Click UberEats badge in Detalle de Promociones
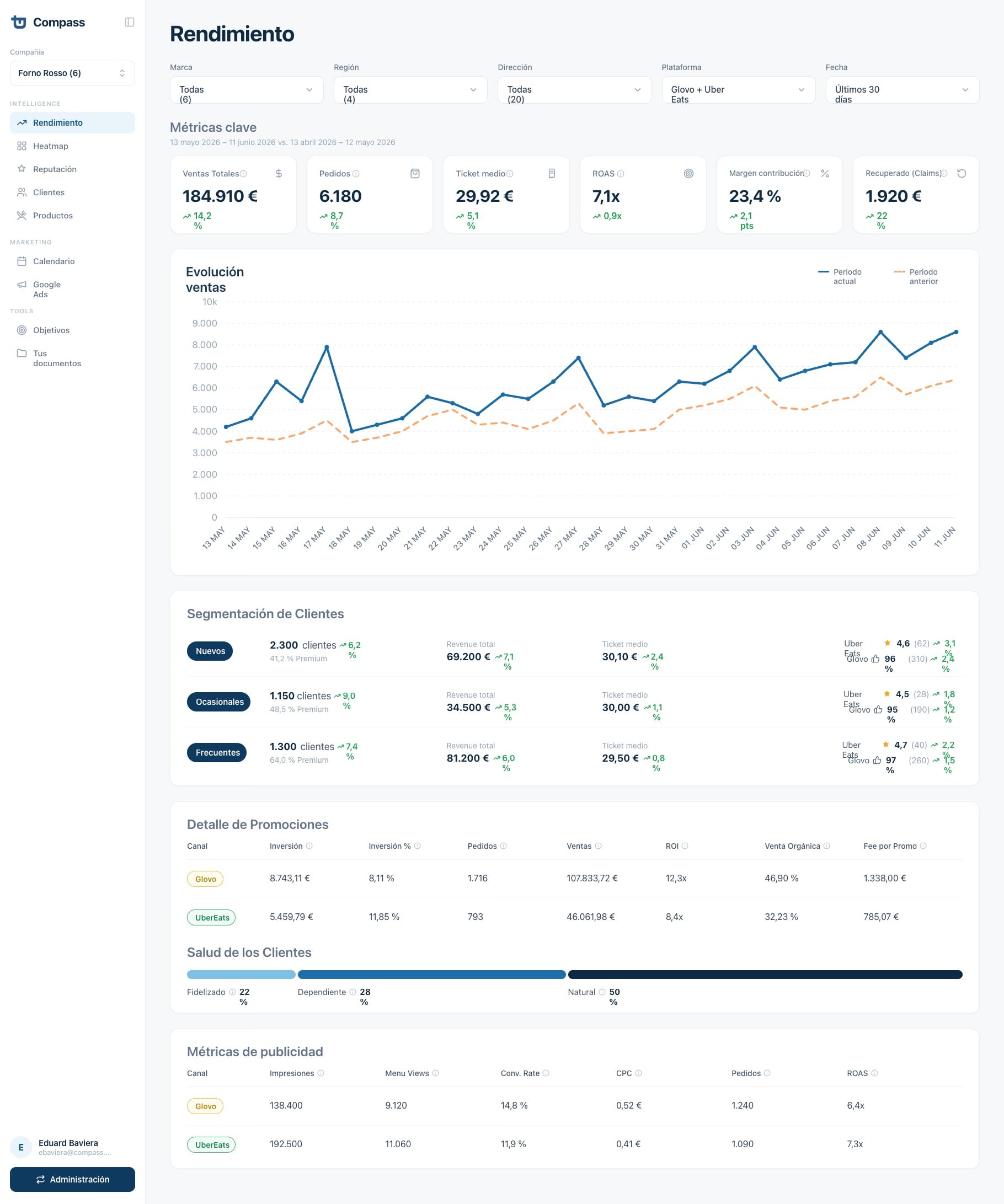This screenshot has height=1204, width=1004. coord(211,917)
